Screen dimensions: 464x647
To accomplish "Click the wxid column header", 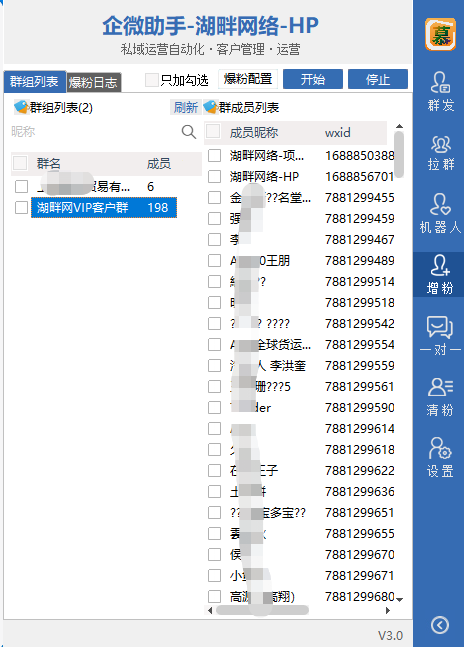I will coord(338,132).
